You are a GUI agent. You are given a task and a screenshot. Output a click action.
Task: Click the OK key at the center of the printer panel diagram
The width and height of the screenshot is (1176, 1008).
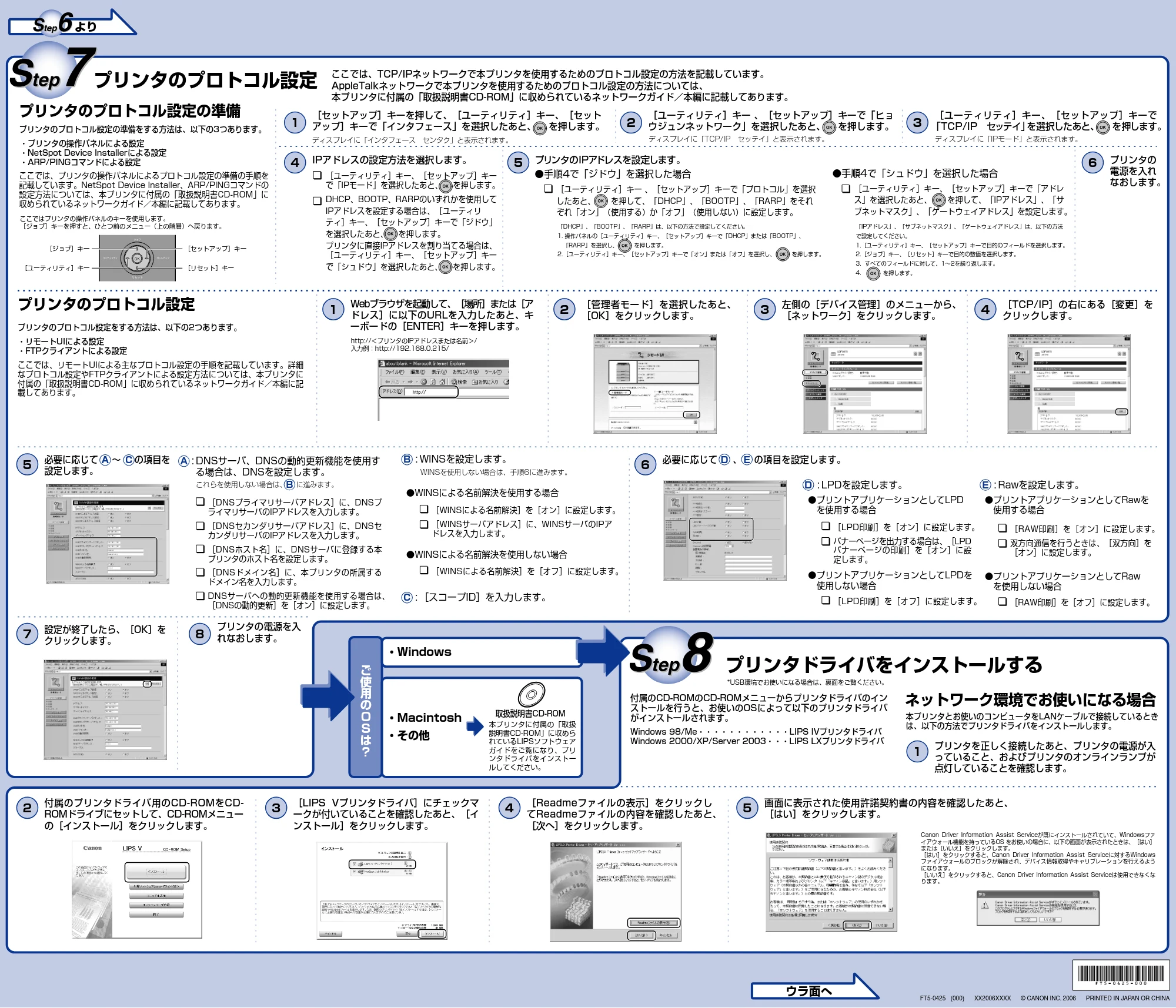tap(137, 258)
